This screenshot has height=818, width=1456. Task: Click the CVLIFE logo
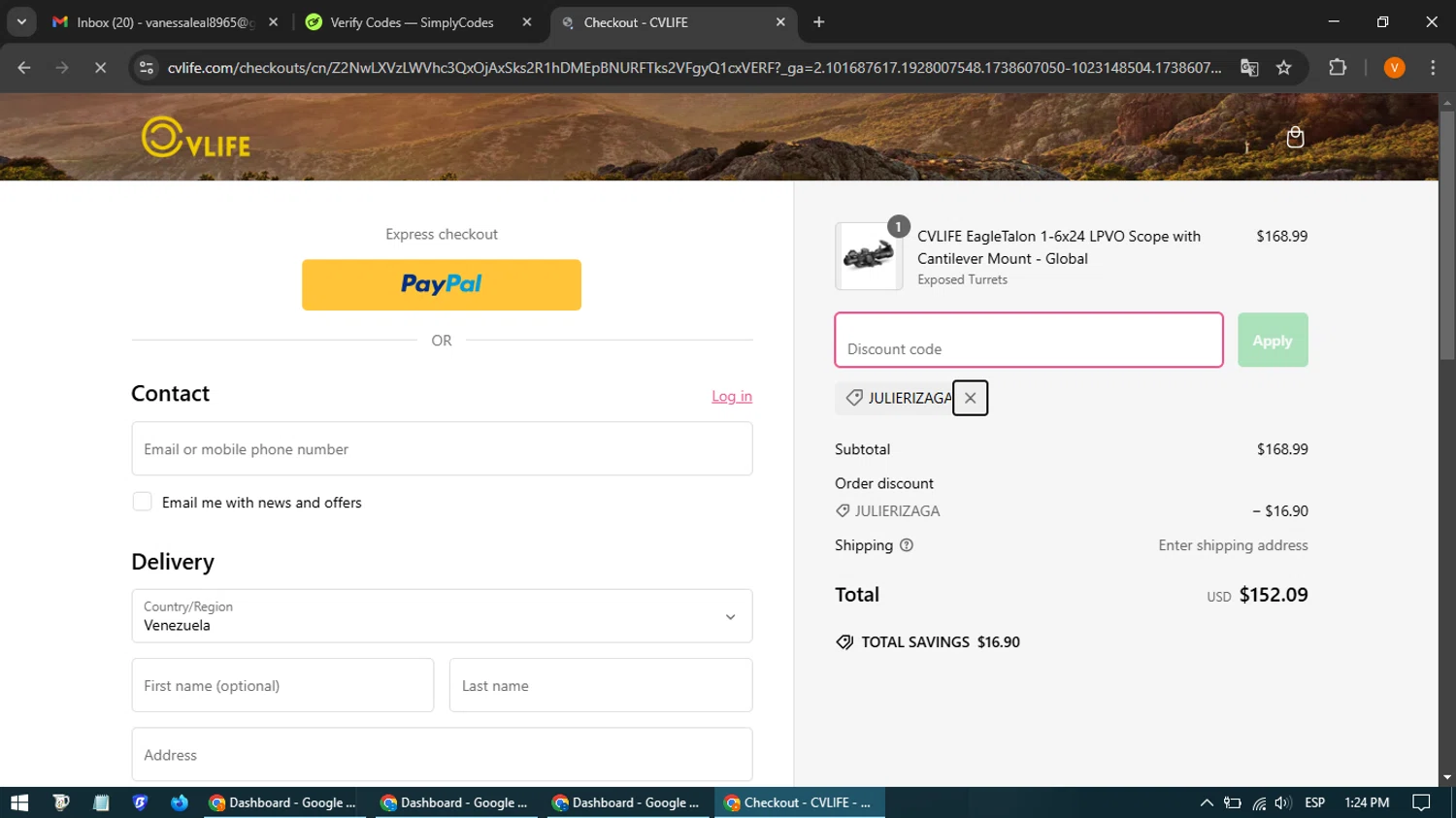point(196,138)
